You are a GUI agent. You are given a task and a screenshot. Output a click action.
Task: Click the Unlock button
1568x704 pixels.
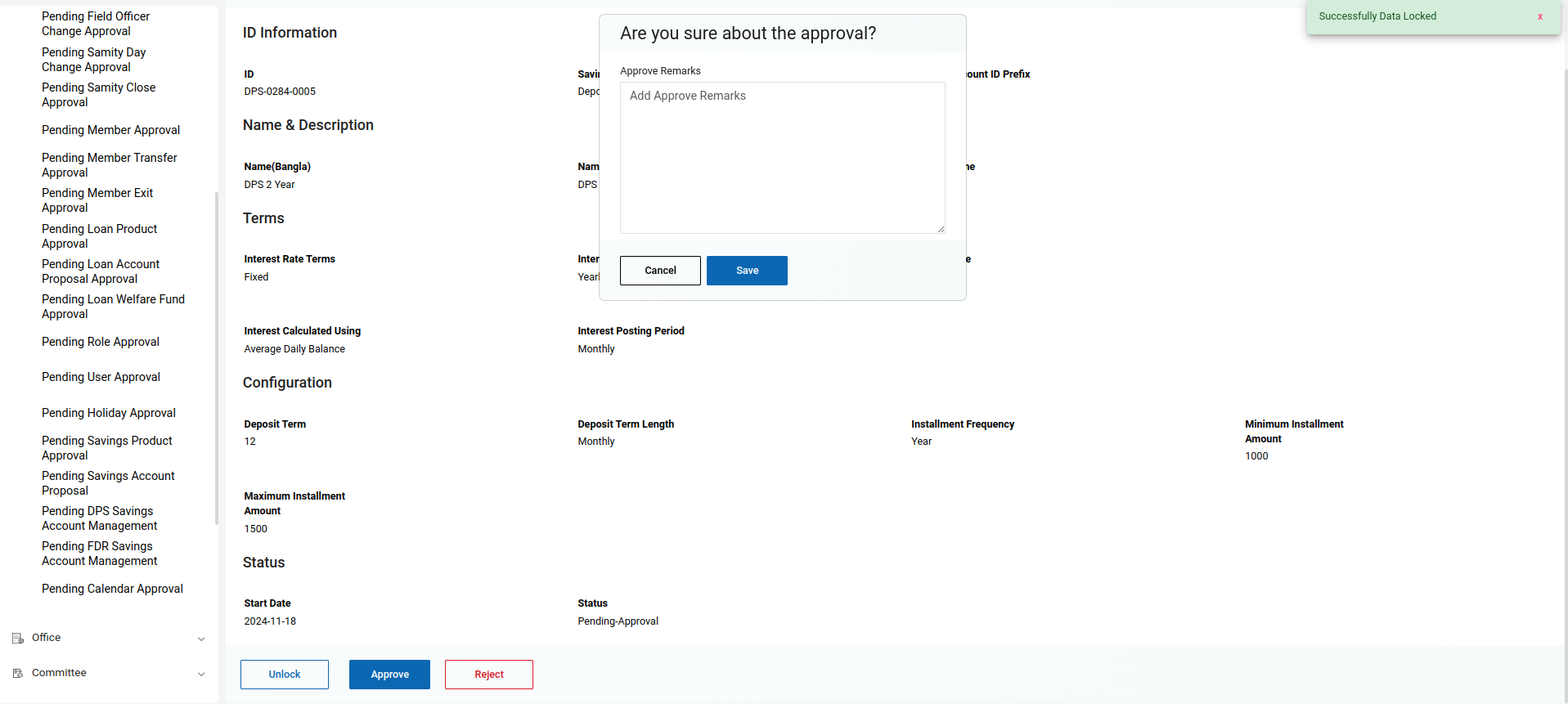(285, 675)
